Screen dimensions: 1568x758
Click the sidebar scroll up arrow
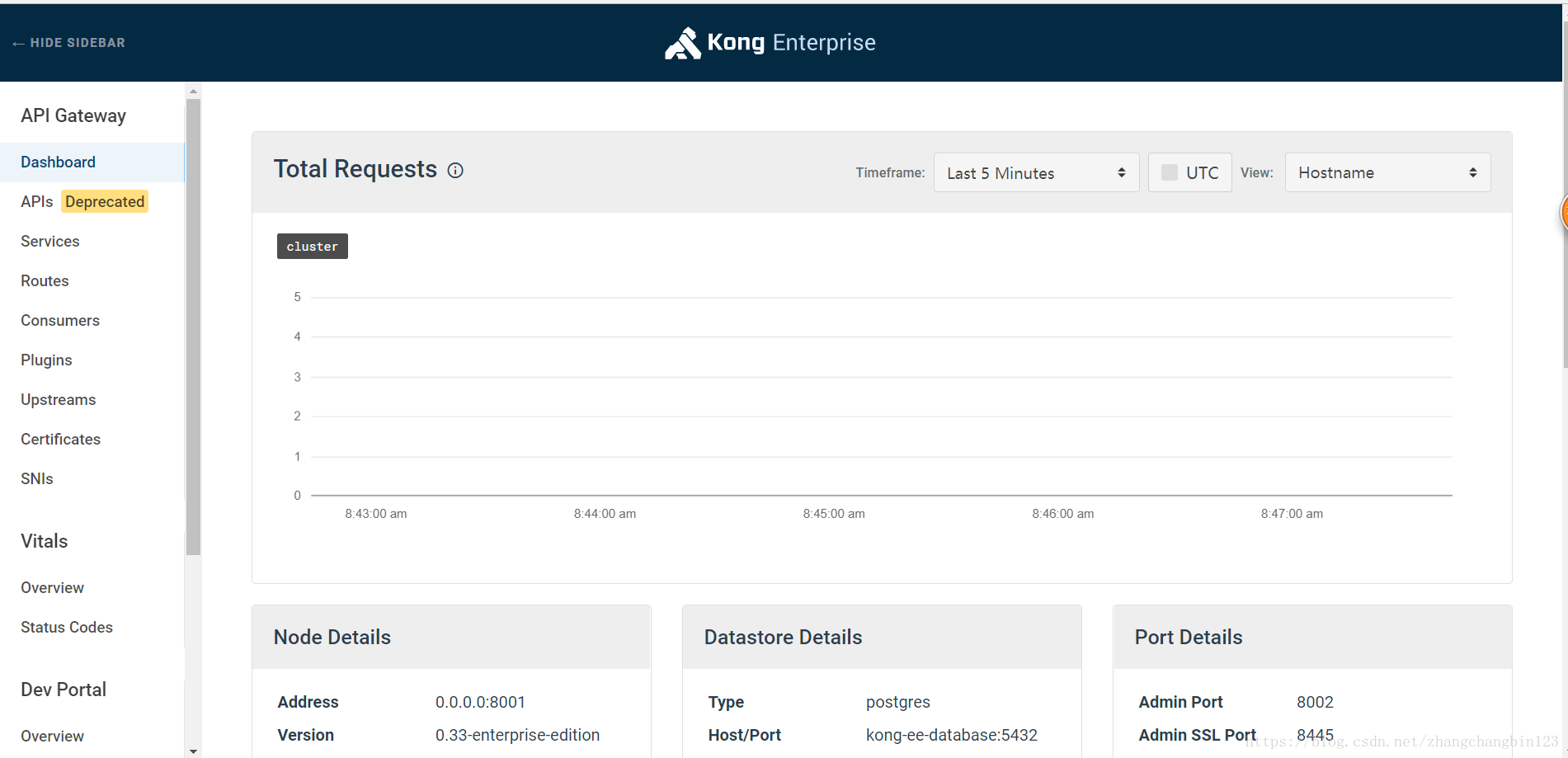pyautogui.click(x=193, y=92)
